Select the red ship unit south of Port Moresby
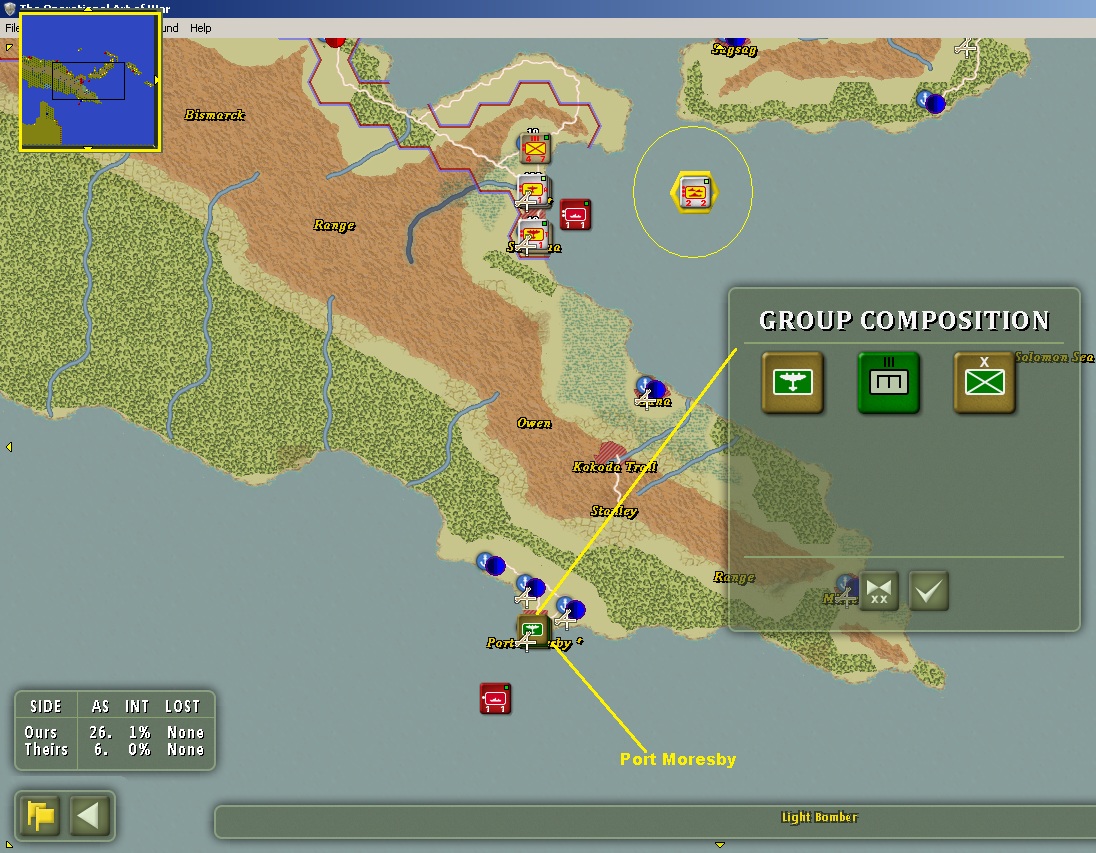1096x853 pixels. [x=495, y=698]
